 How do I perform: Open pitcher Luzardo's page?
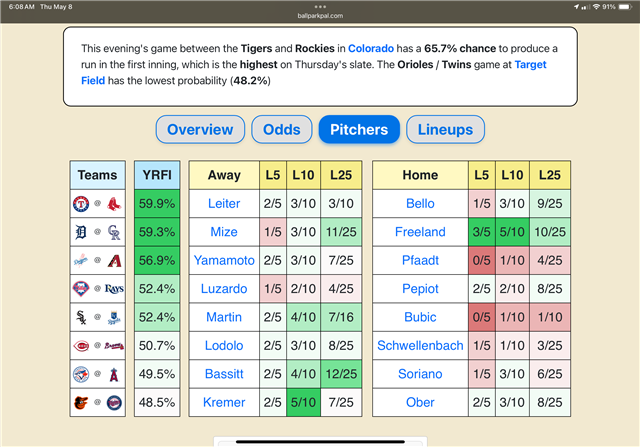click(224, 289)
